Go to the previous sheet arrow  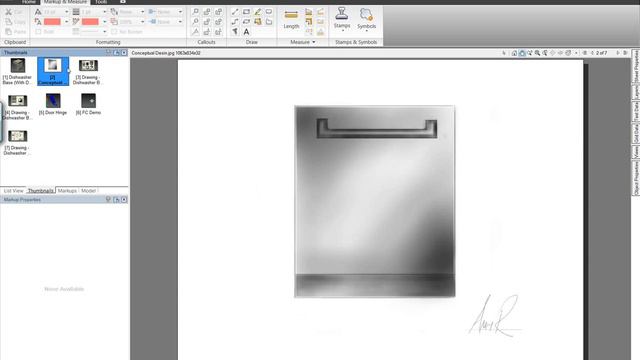[x=592, y=53]
